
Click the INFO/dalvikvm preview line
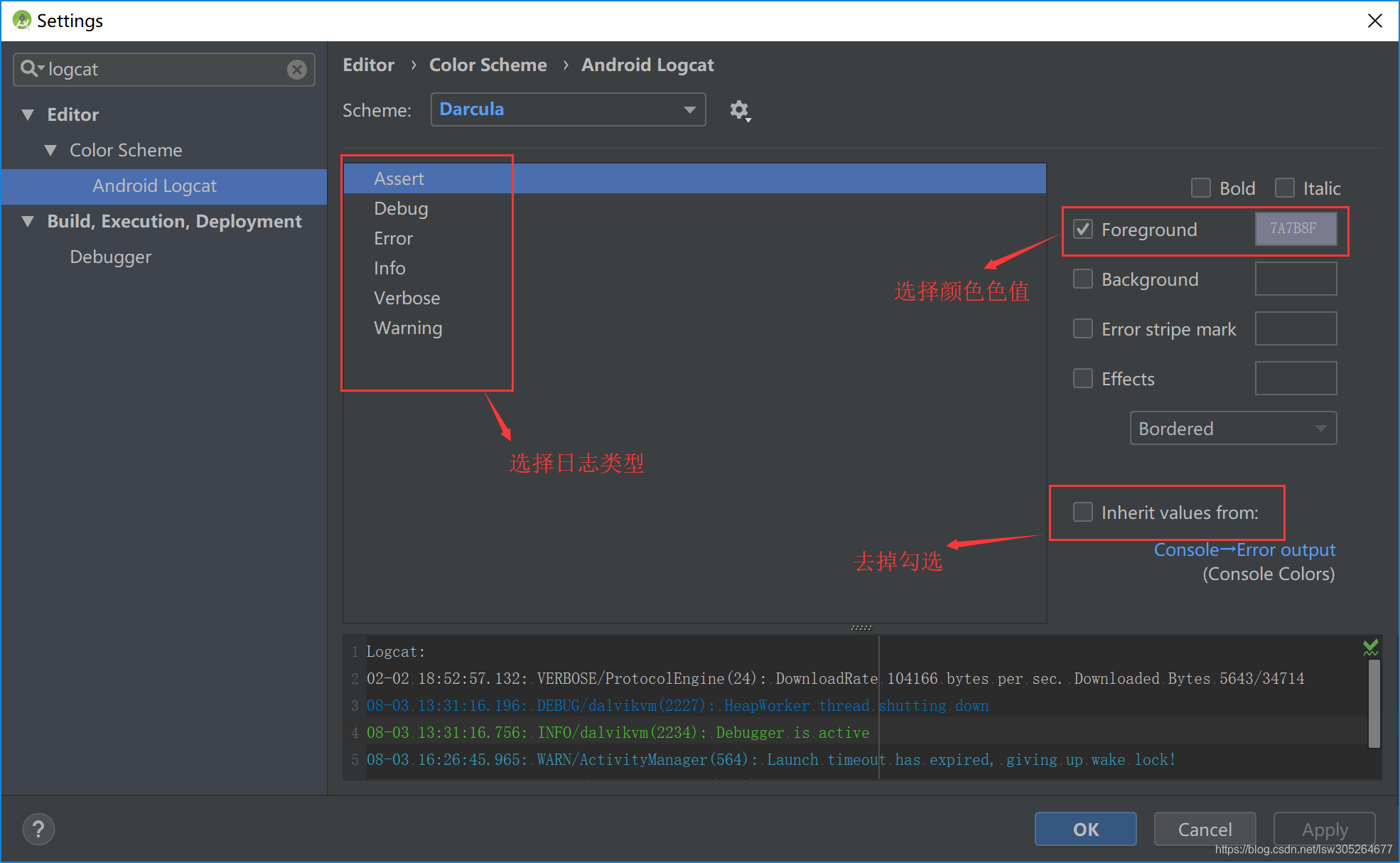tap(618, 732)
